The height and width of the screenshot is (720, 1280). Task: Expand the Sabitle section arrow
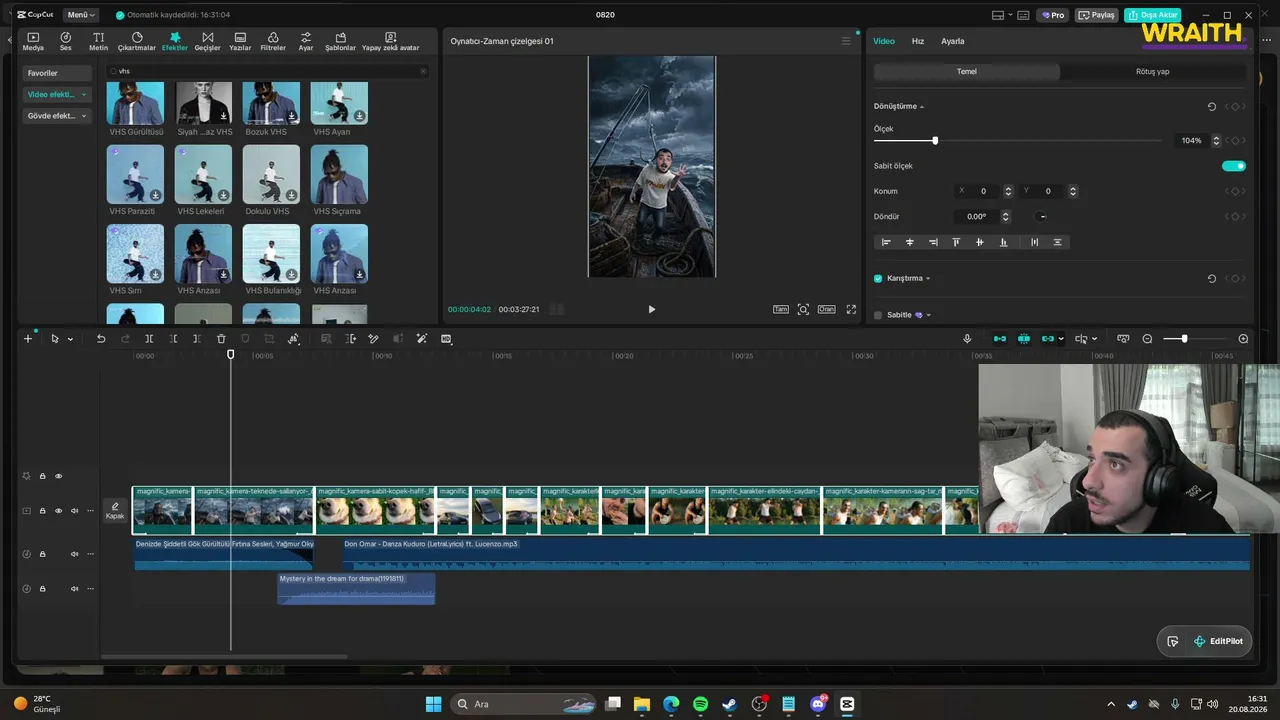click(928, 315)
